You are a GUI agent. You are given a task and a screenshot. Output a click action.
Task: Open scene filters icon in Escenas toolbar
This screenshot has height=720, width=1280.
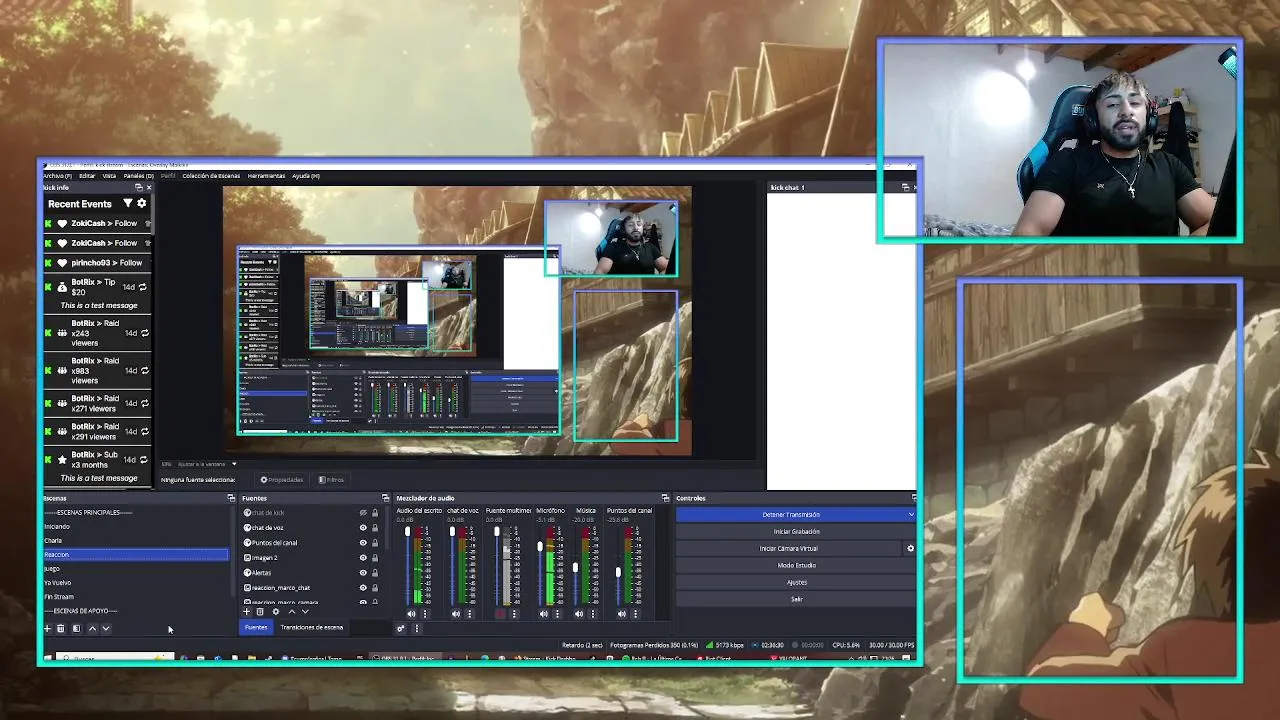click(76, 628)
